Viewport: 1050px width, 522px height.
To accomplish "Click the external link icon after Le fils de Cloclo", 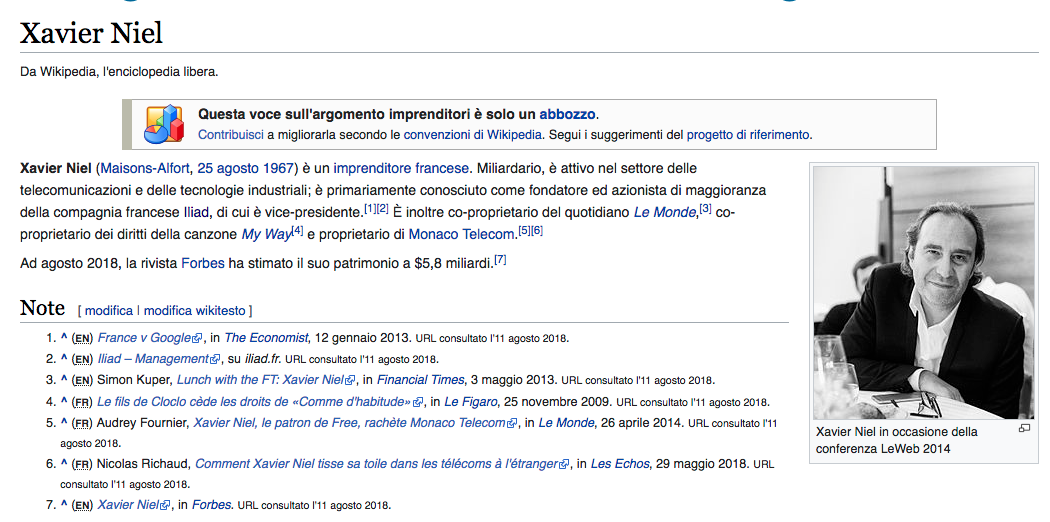I will tap(418, 403).
